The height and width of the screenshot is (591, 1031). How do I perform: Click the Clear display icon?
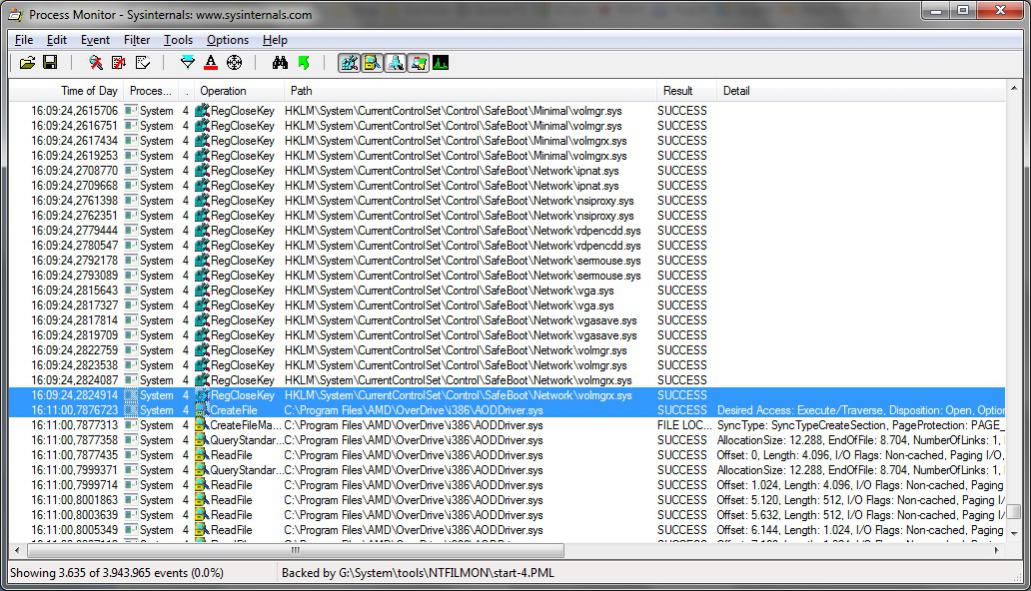pyautogui.click(x=142, y=63)
